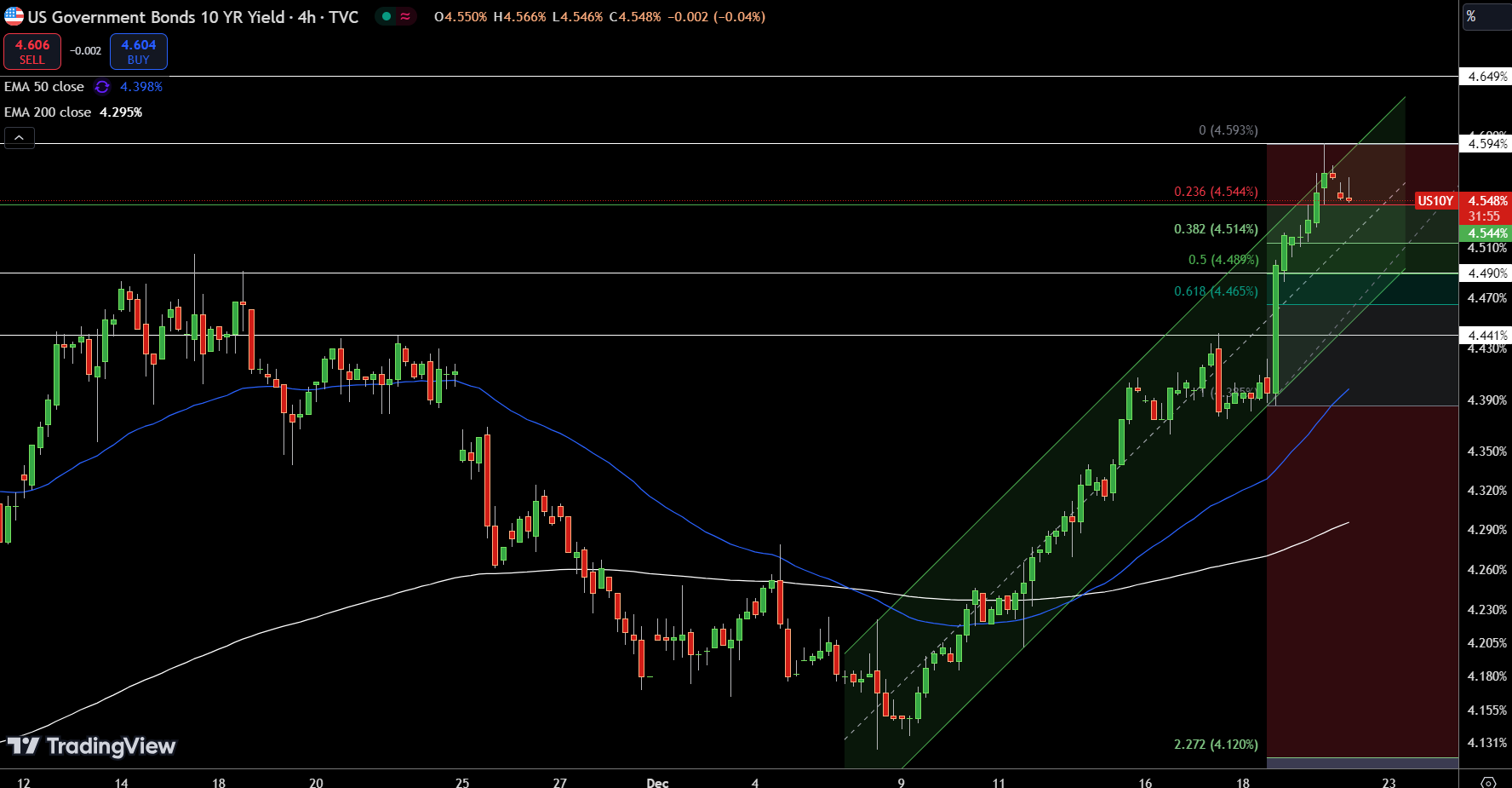Click the symbol title US Government Bonds 10 YR Yield
Screen dimensions: 1512x788
[x=157, y=17]
